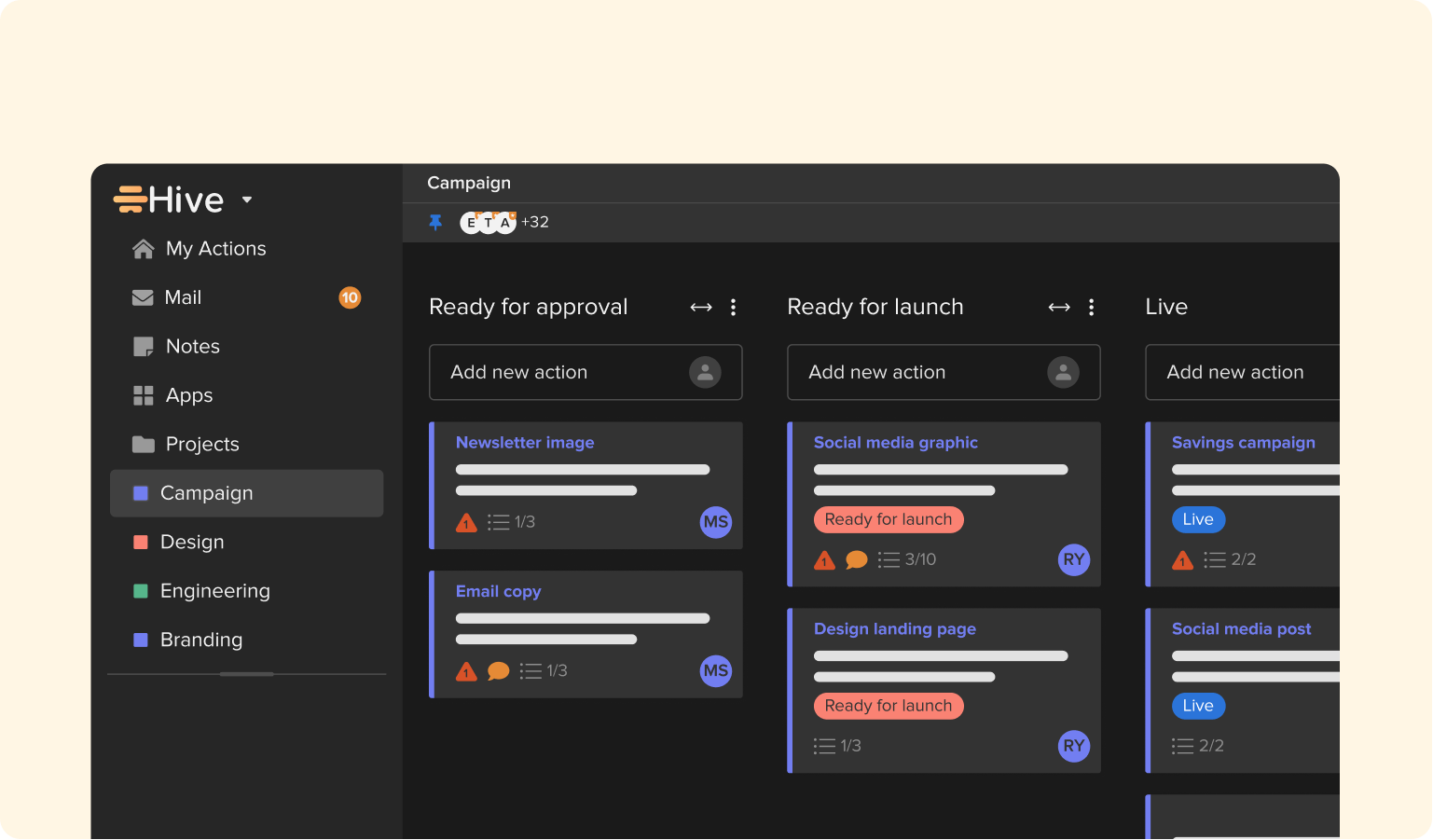1433x840 pixels.
Task: Open Ready for launch column three-dot menu
Action: (x=1092, y=307)
